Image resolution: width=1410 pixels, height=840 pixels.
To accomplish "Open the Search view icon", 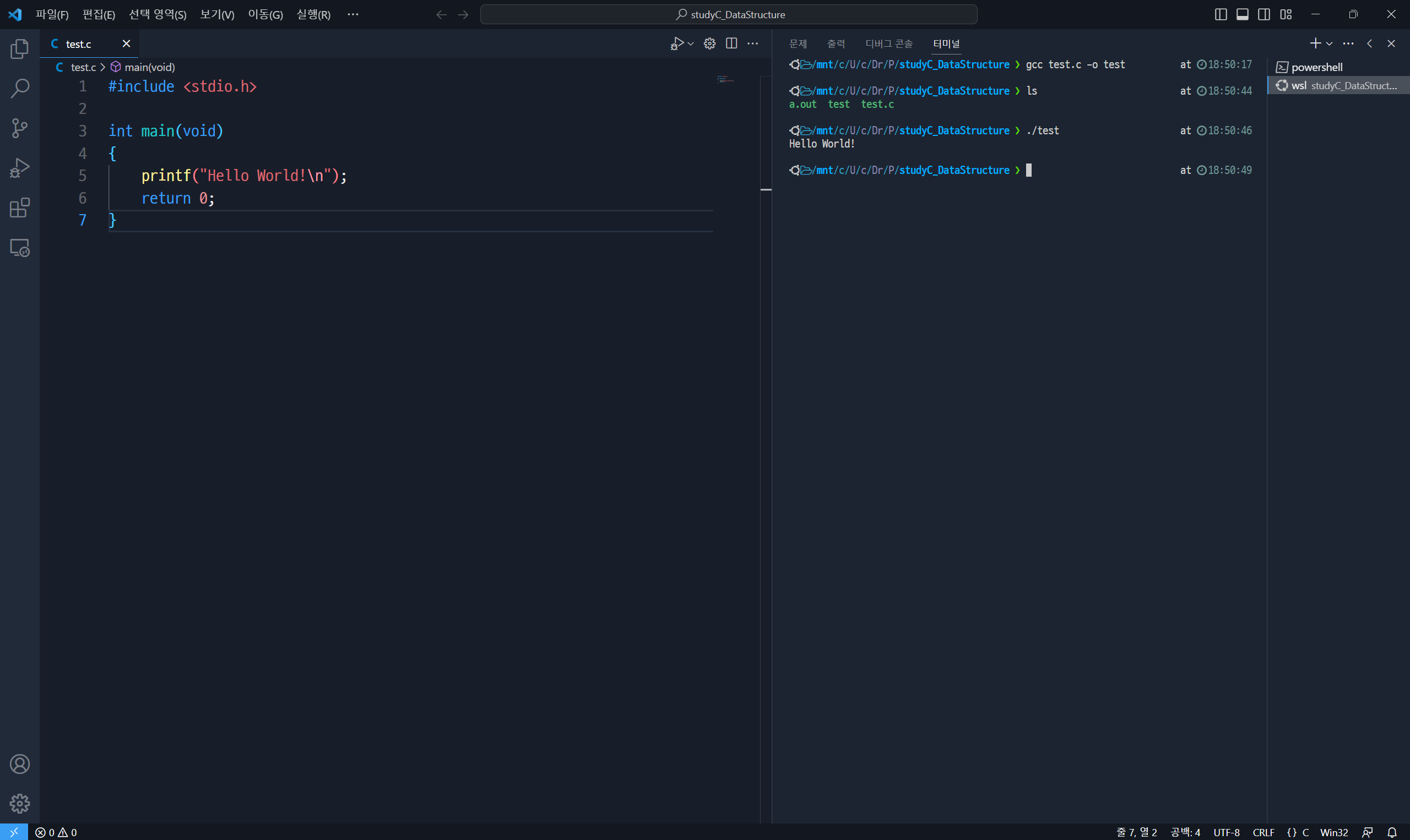I will [20, 88].
